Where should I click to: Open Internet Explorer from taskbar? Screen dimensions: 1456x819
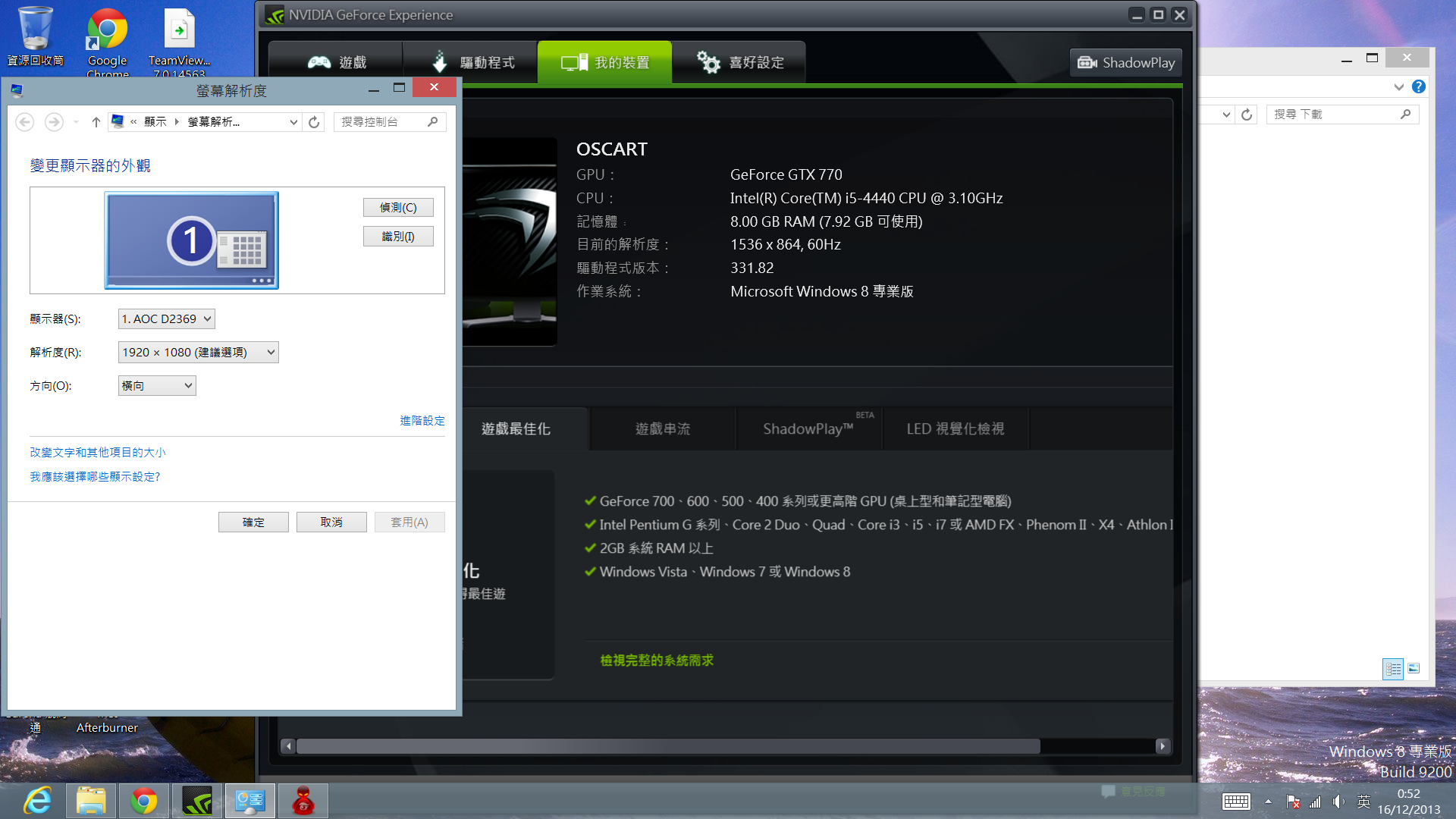click(x=38, y=801)
